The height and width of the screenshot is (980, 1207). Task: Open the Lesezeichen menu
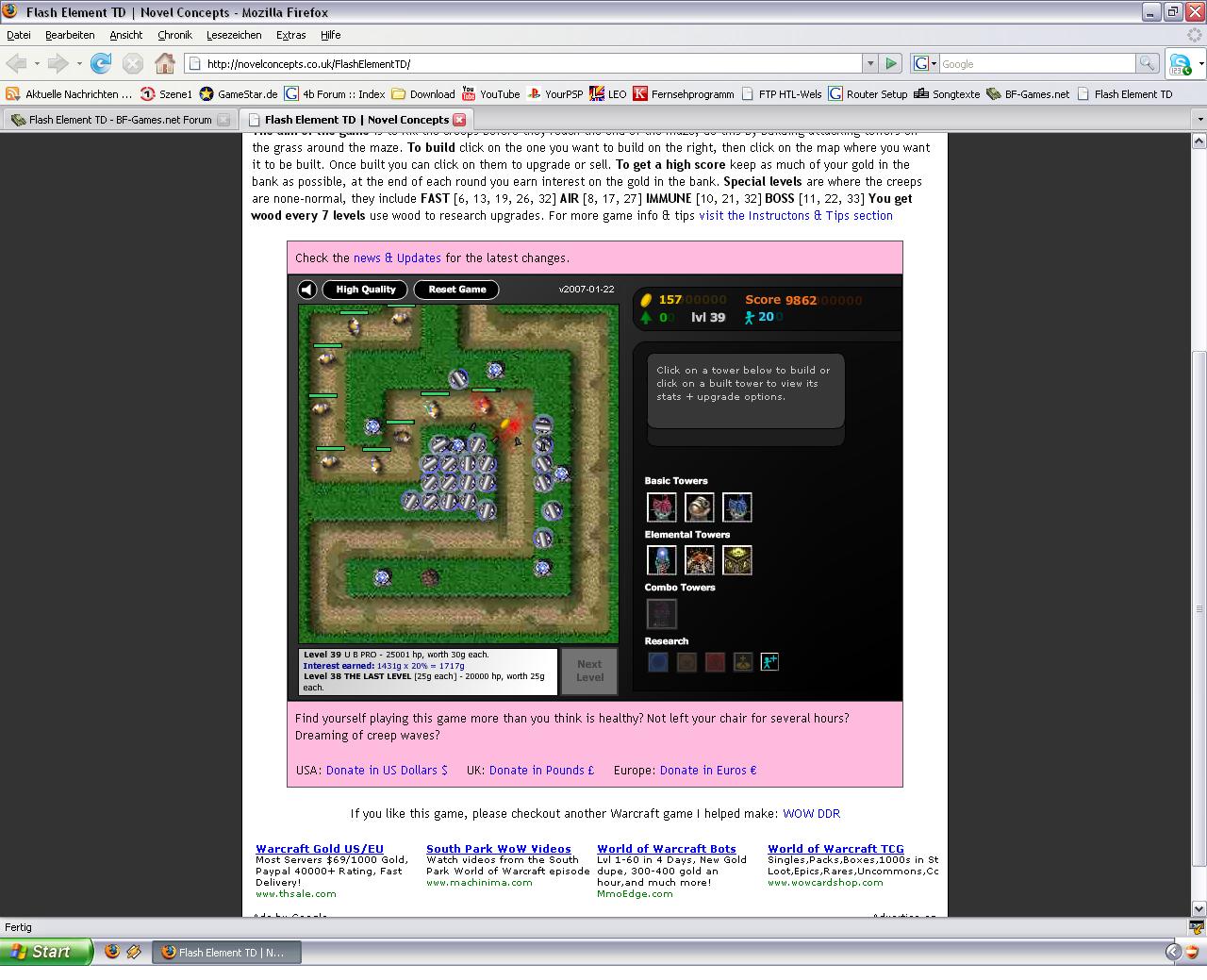tap(234, 35)
